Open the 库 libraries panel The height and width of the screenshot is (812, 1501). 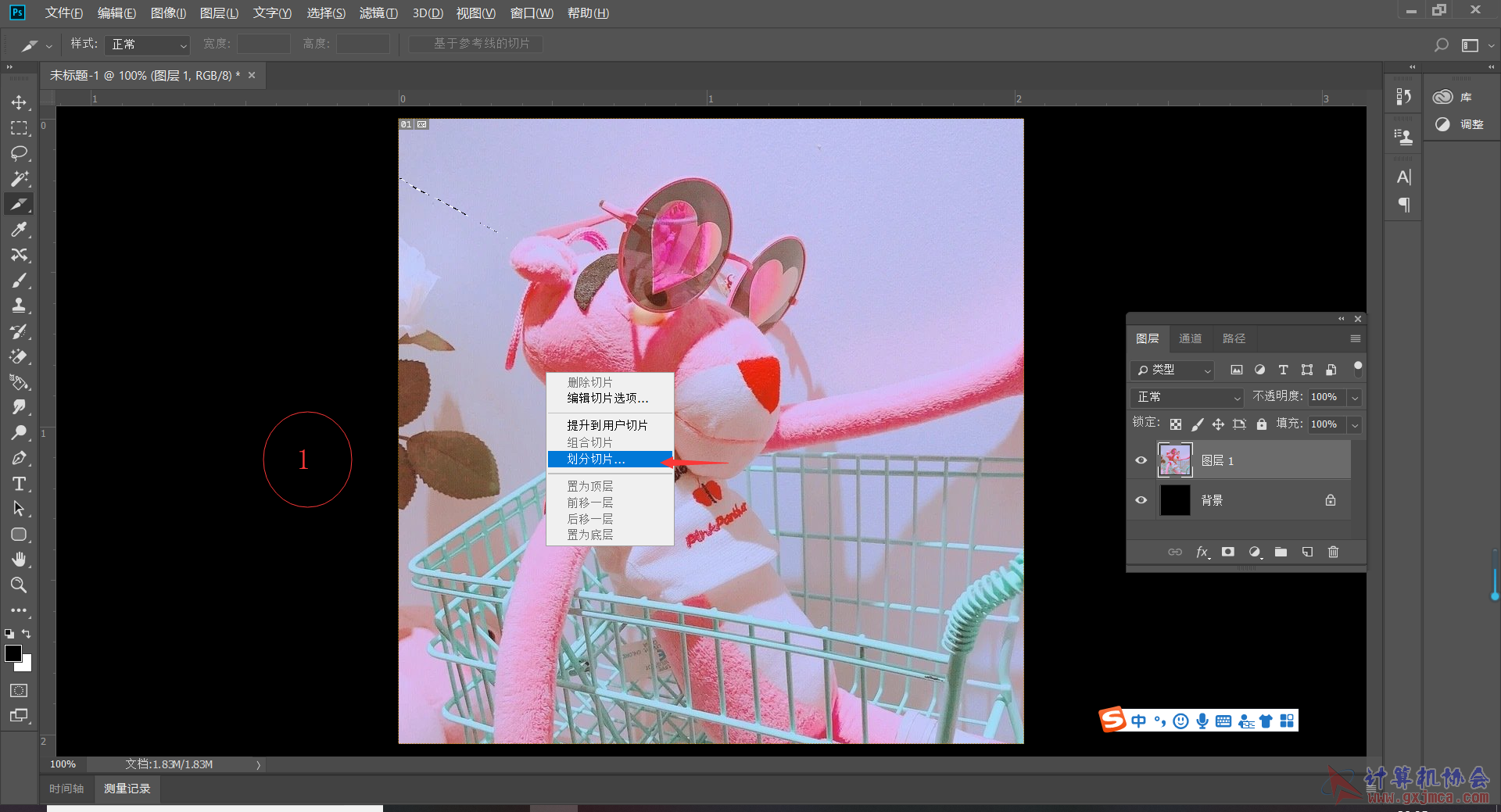click(1453, 97)
